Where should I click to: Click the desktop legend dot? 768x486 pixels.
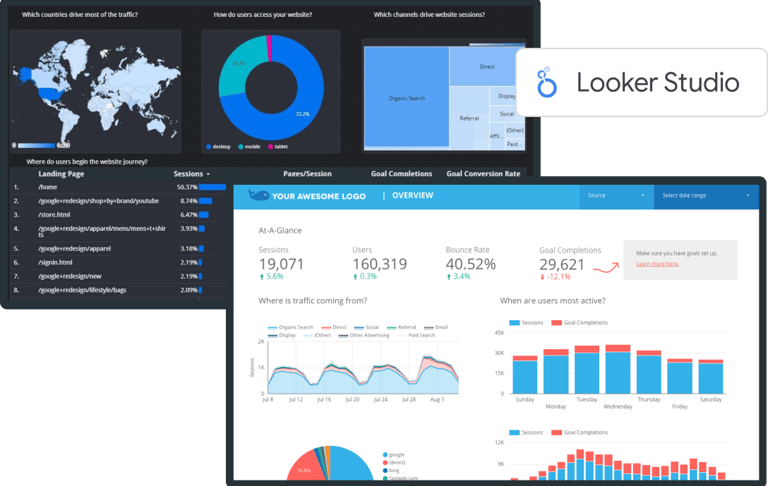[209, 146]
